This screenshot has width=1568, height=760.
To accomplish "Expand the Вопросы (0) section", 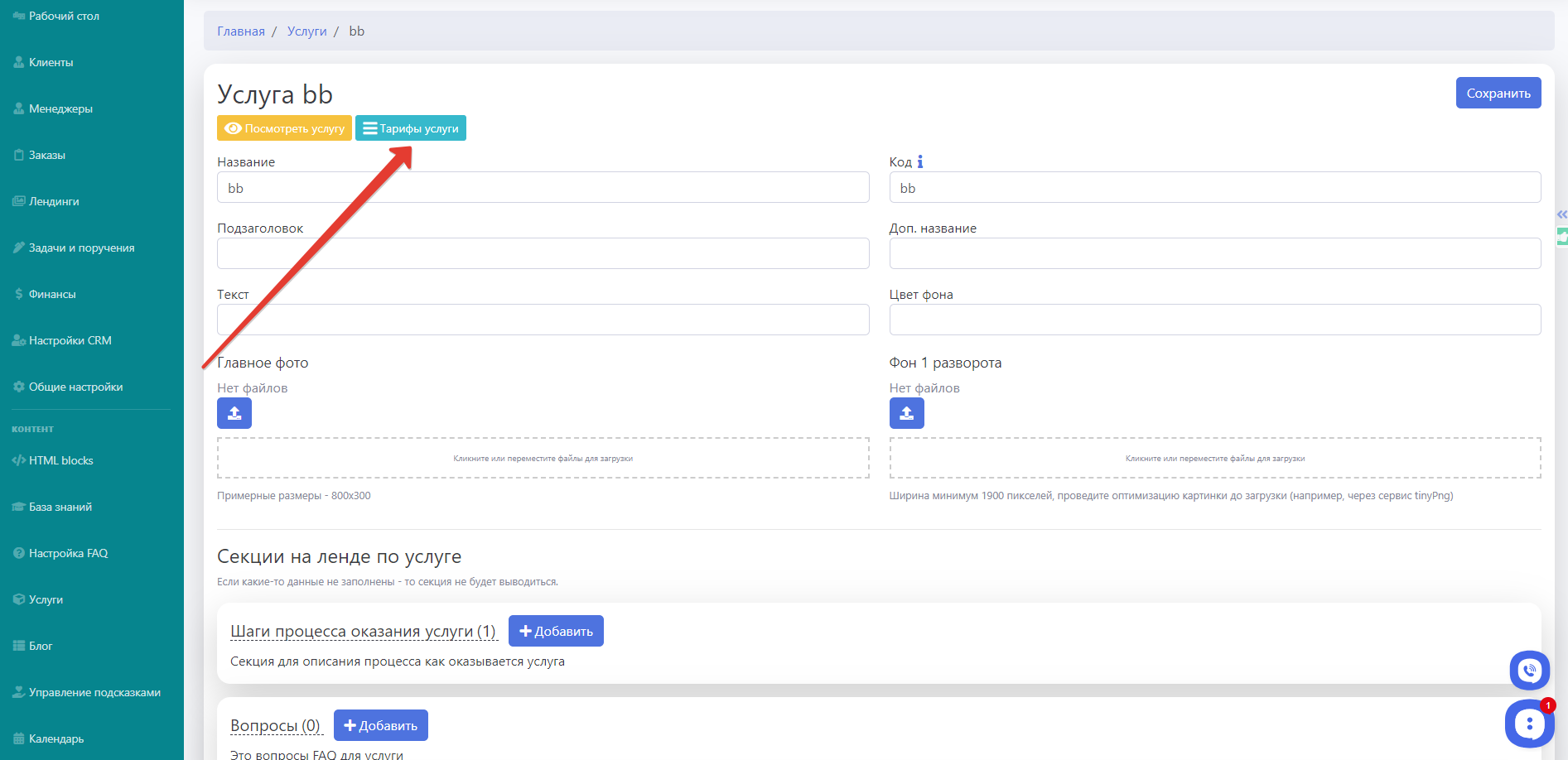I will click(275, 726).
